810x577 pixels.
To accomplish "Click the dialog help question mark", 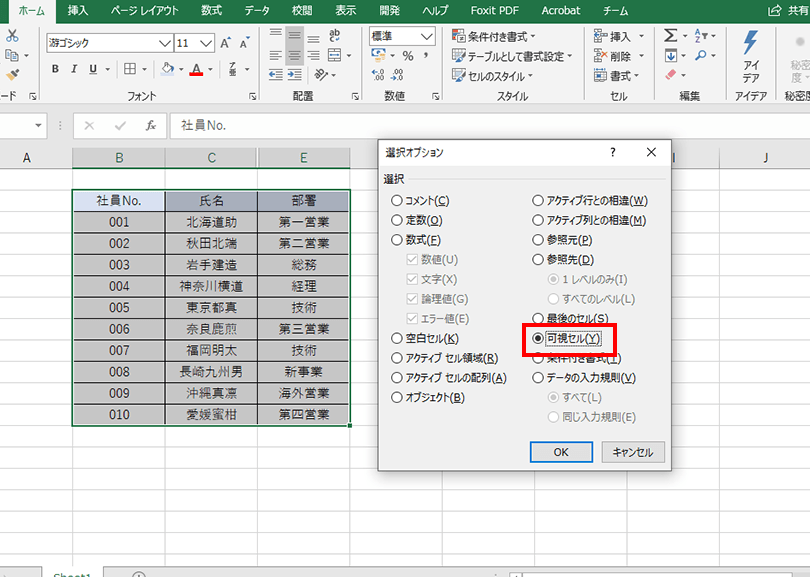I will (x=613, y=152).
